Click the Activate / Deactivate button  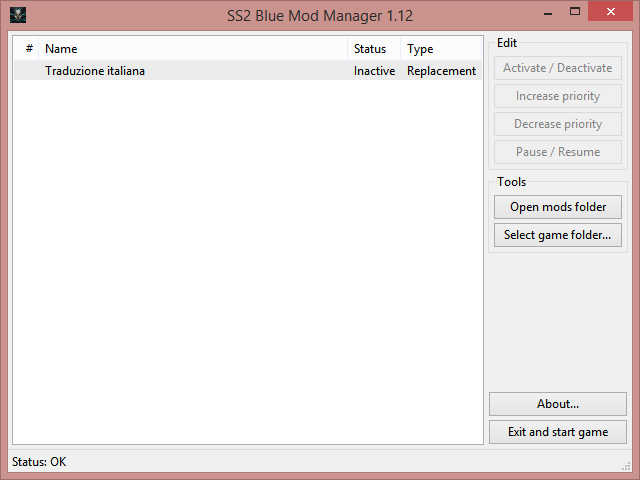[558, 68]
